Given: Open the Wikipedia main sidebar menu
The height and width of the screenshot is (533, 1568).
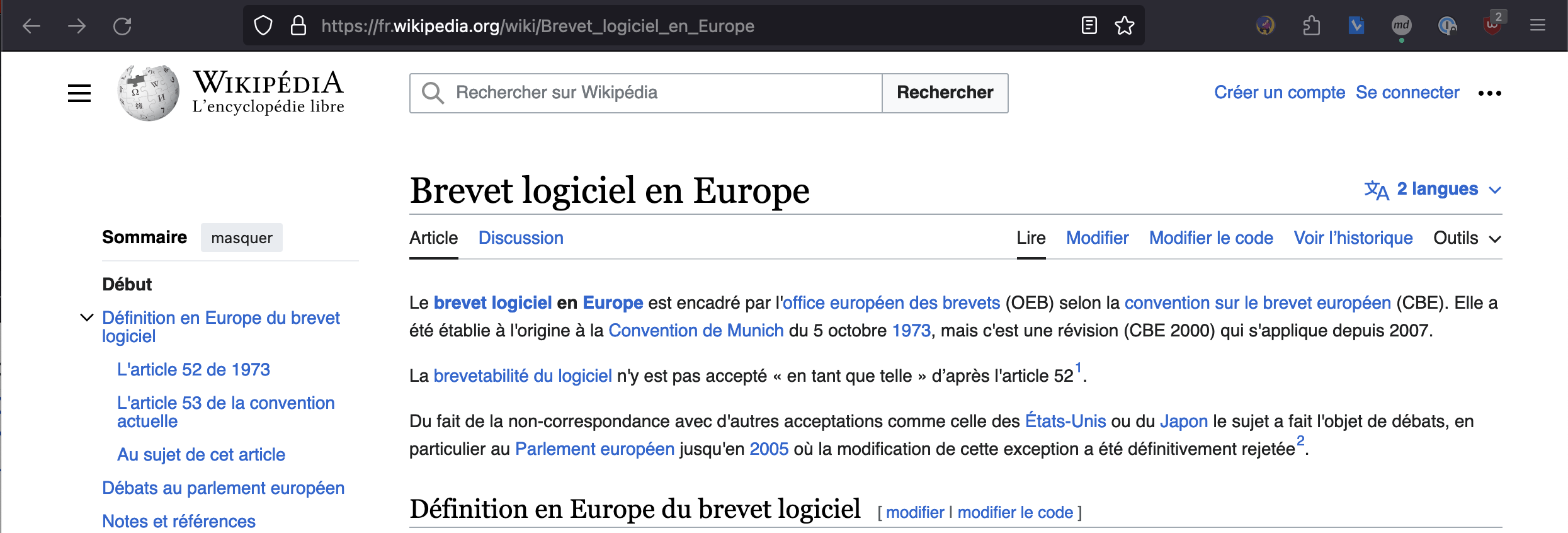Looking at the screenshot, I should 79,93.
